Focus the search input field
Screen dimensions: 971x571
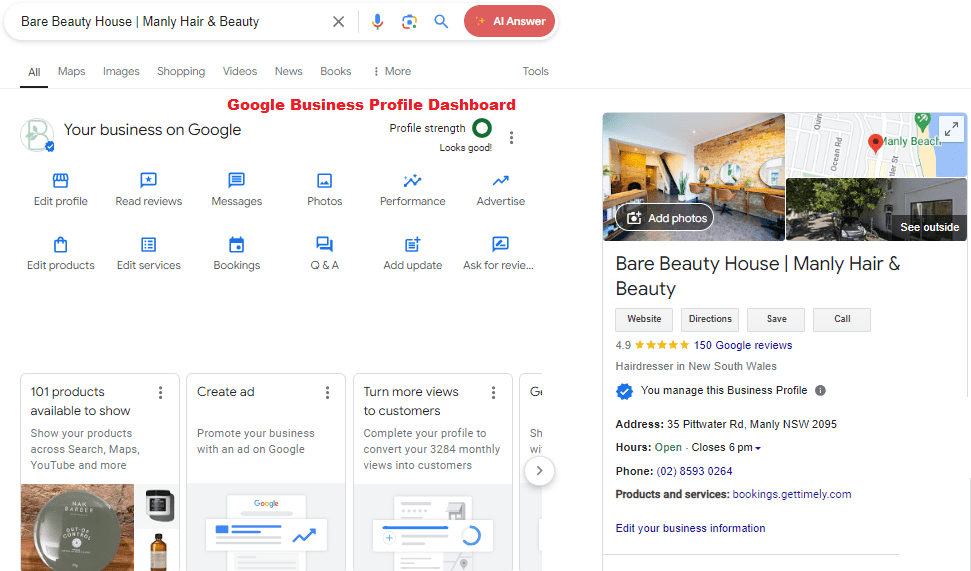point(170,22)
